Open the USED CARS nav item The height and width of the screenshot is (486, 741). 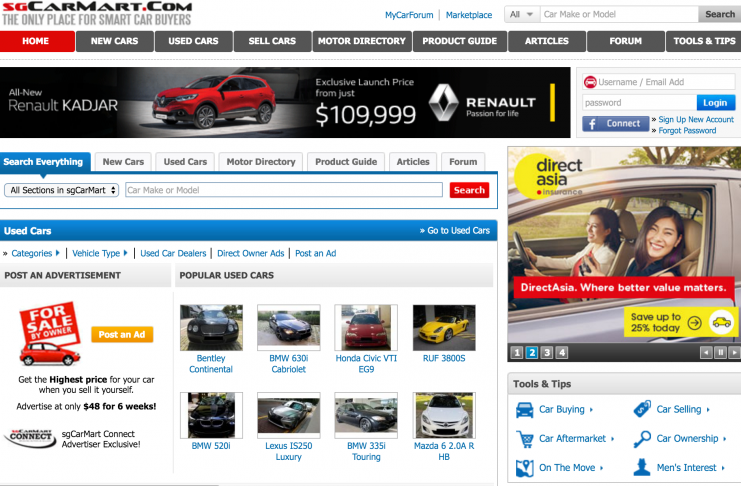pyautogui.click(x=194, y=41)
